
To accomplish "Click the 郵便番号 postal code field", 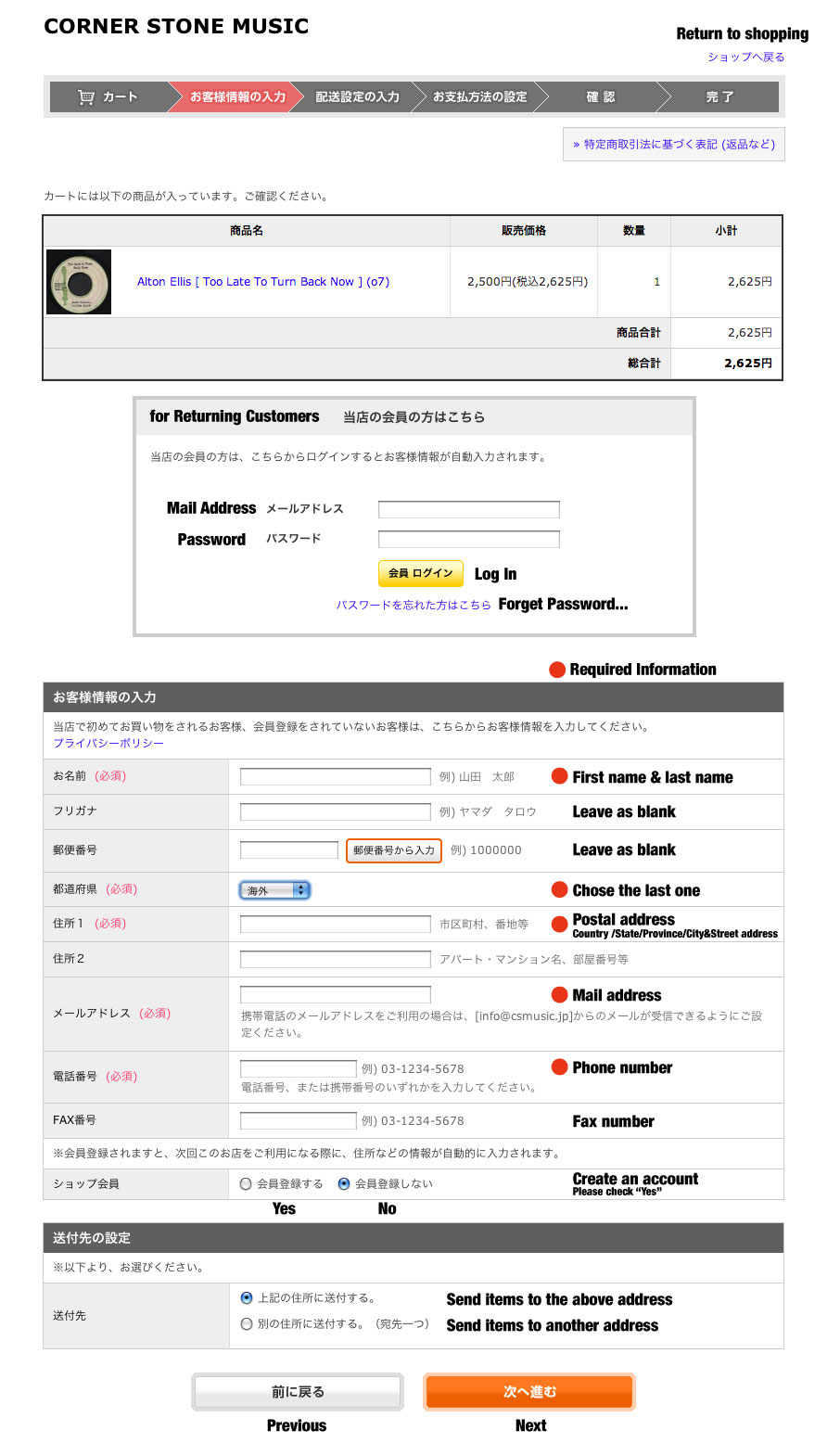I will point(289,850).
